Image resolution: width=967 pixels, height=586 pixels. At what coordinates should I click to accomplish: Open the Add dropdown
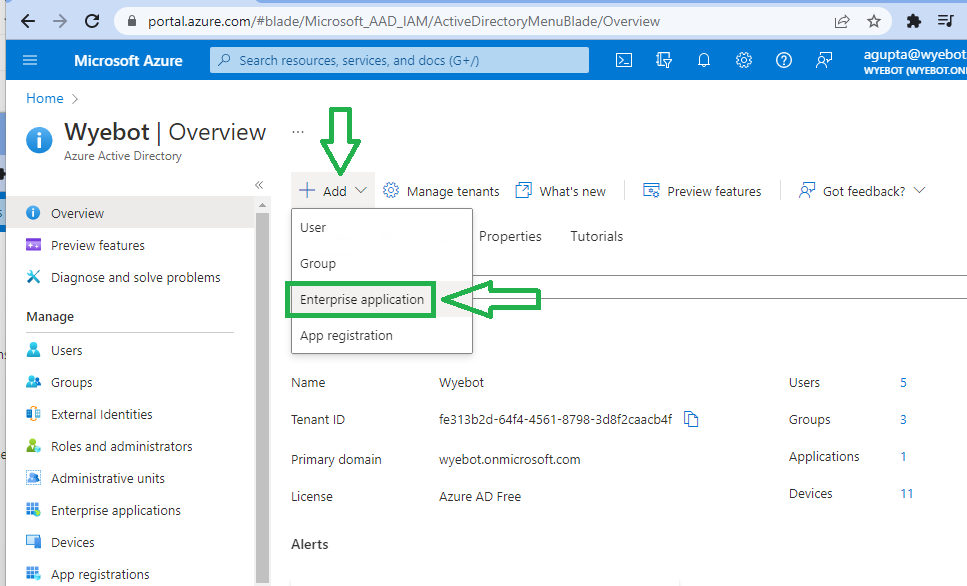point(333,191)
